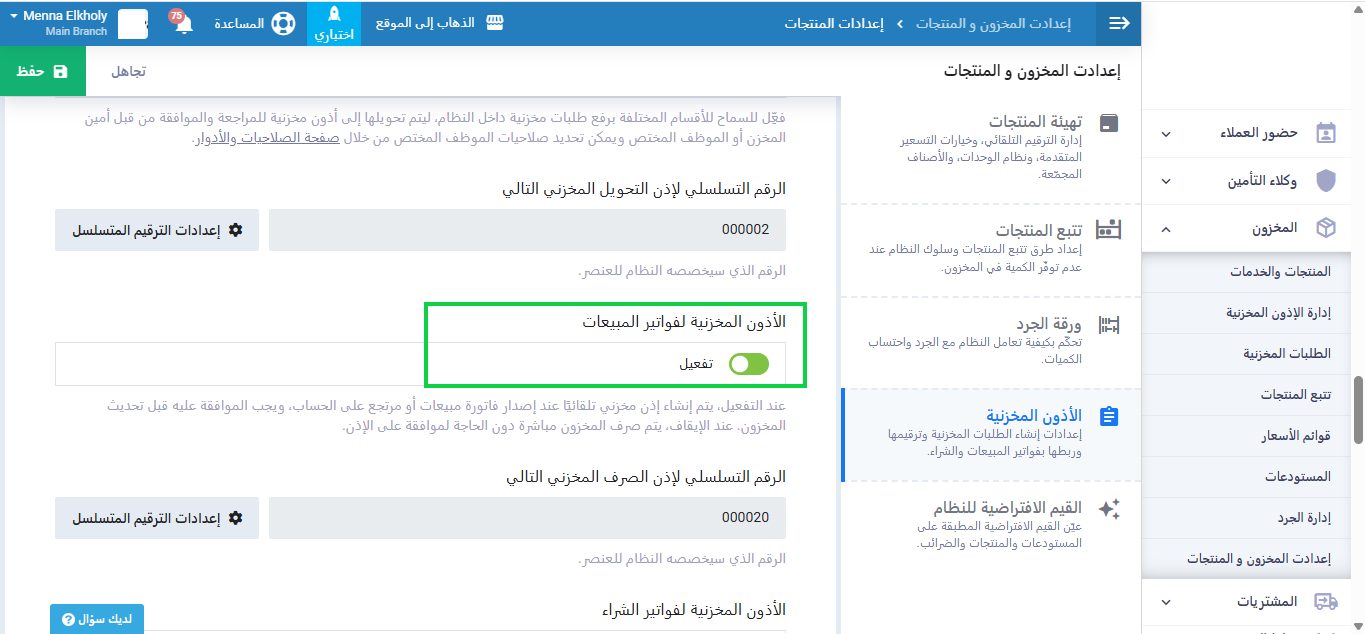Open the المساعدة help lifebuoy icon
This screenshot has width=1365, height=634.
pos(283,23)
